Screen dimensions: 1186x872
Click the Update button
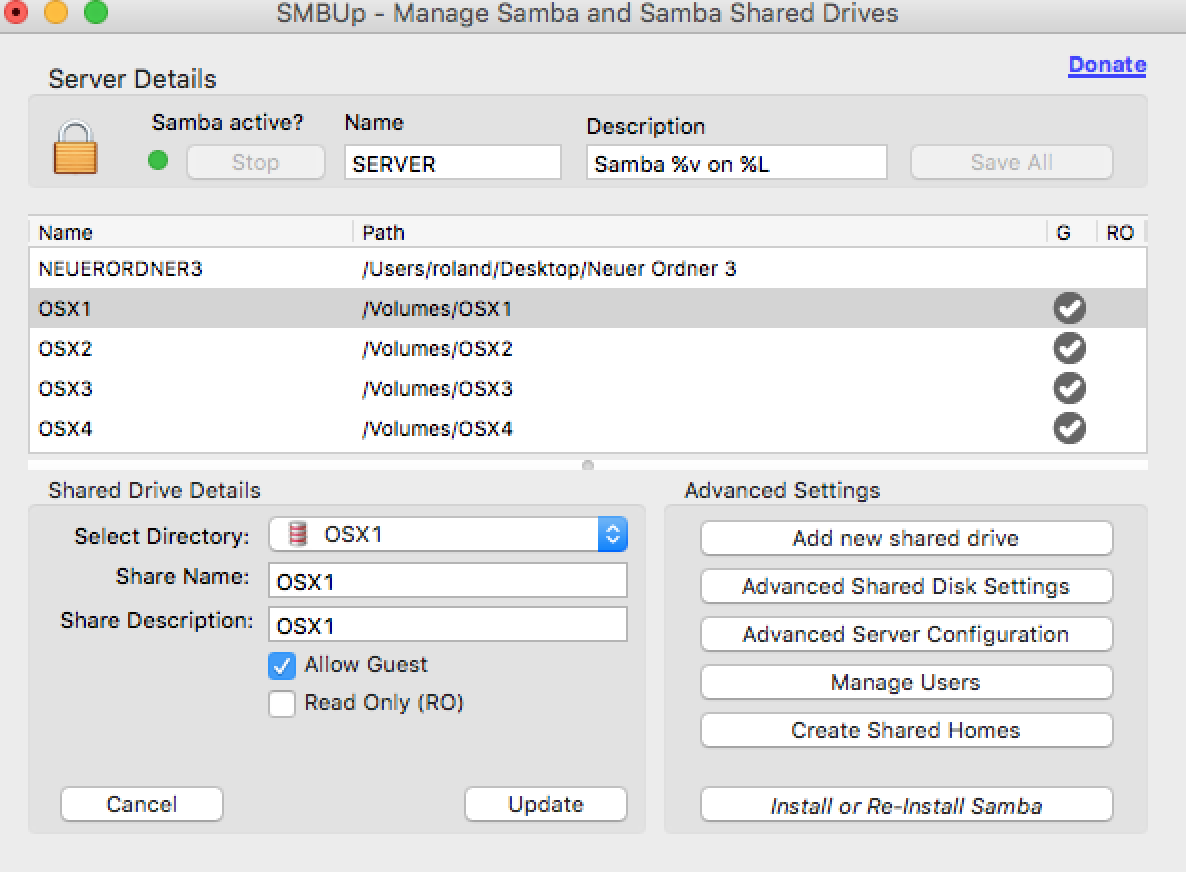coord(545,804)
